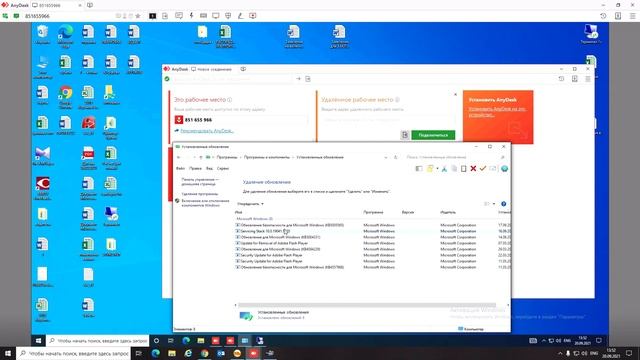Click scissors cut icon in updates window toolbar
Viewport: 640px width, 360px height.
point(444,169)
